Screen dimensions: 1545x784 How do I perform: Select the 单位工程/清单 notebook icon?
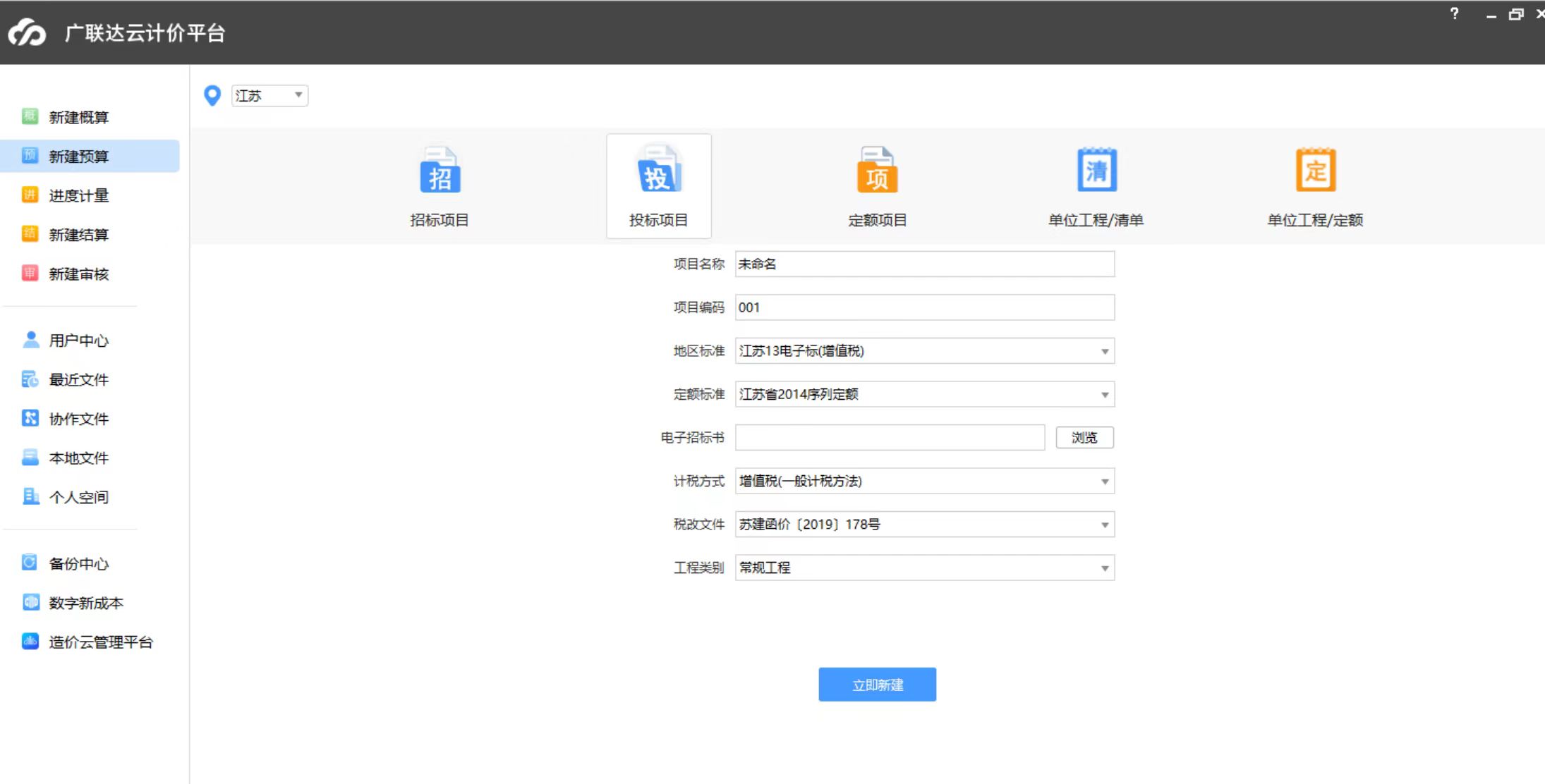(x=1096, y=169)
